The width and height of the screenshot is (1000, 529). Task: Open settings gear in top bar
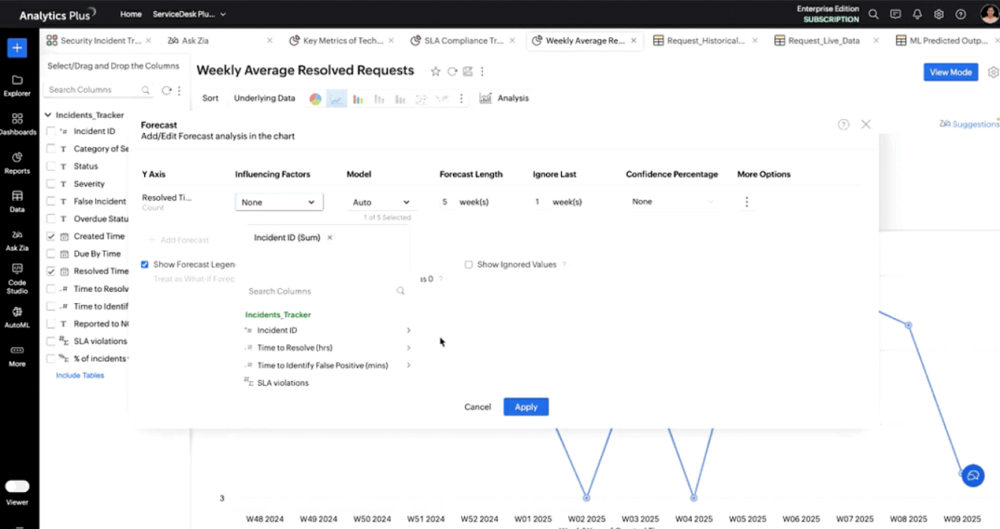939,14
